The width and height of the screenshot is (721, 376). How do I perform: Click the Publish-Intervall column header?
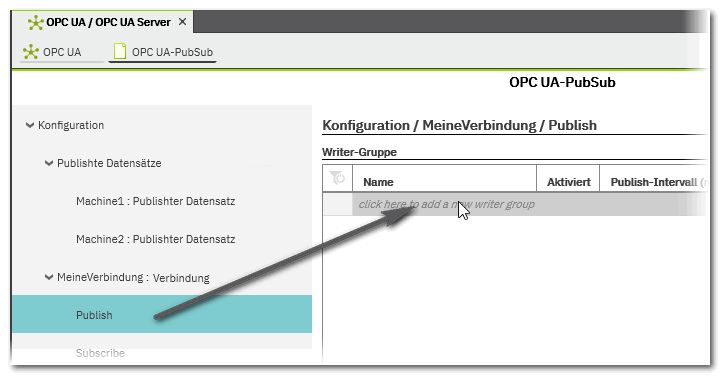tap(653, 178)
